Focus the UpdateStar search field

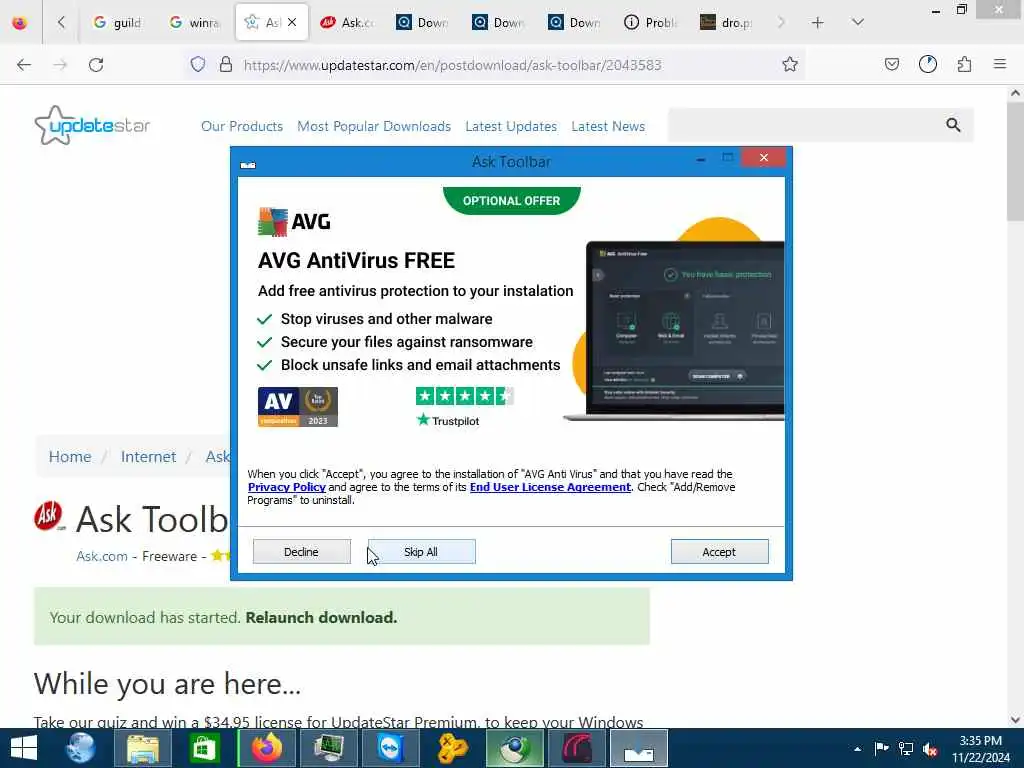point(805,125)
